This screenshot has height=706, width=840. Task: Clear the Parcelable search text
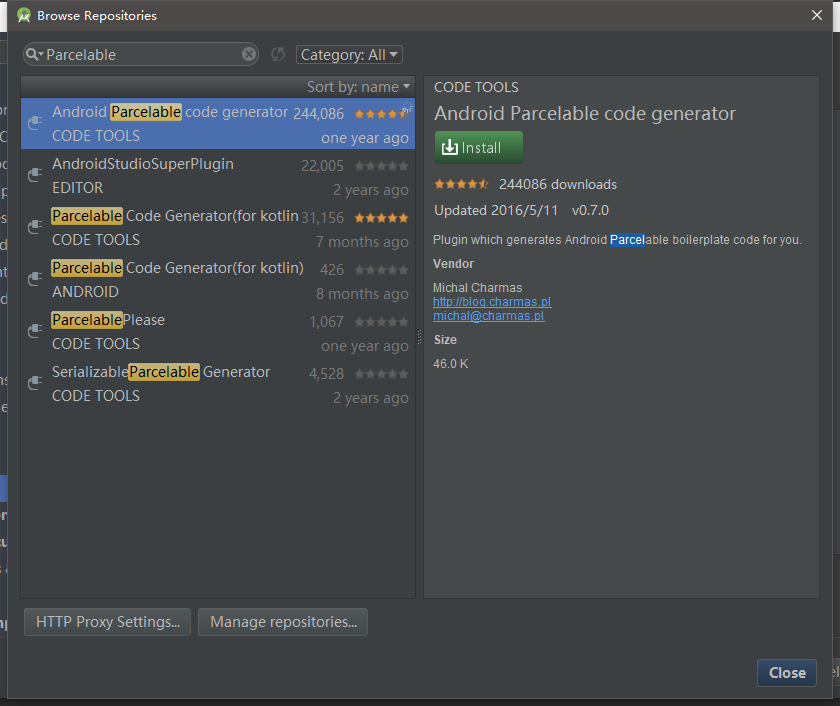[x=249, y=55]
